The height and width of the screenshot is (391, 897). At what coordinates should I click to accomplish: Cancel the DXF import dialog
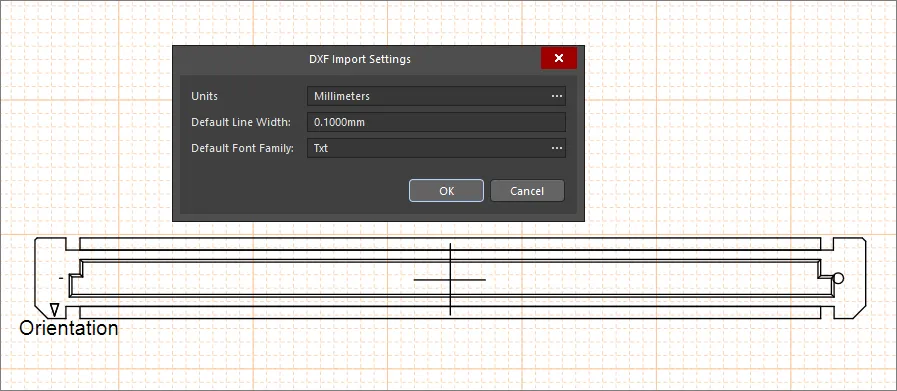pos(527,191)
